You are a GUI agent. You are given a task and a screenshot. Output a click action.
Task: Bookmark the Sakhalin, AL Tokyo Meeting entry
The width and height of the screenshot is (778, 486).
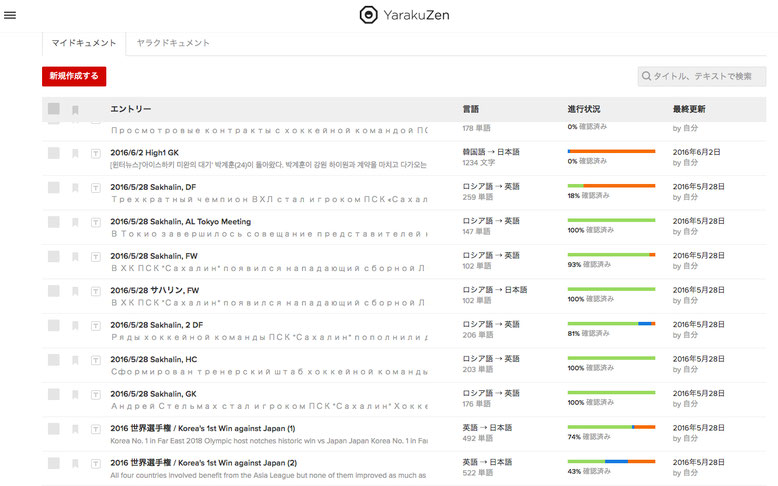(75, 222)
